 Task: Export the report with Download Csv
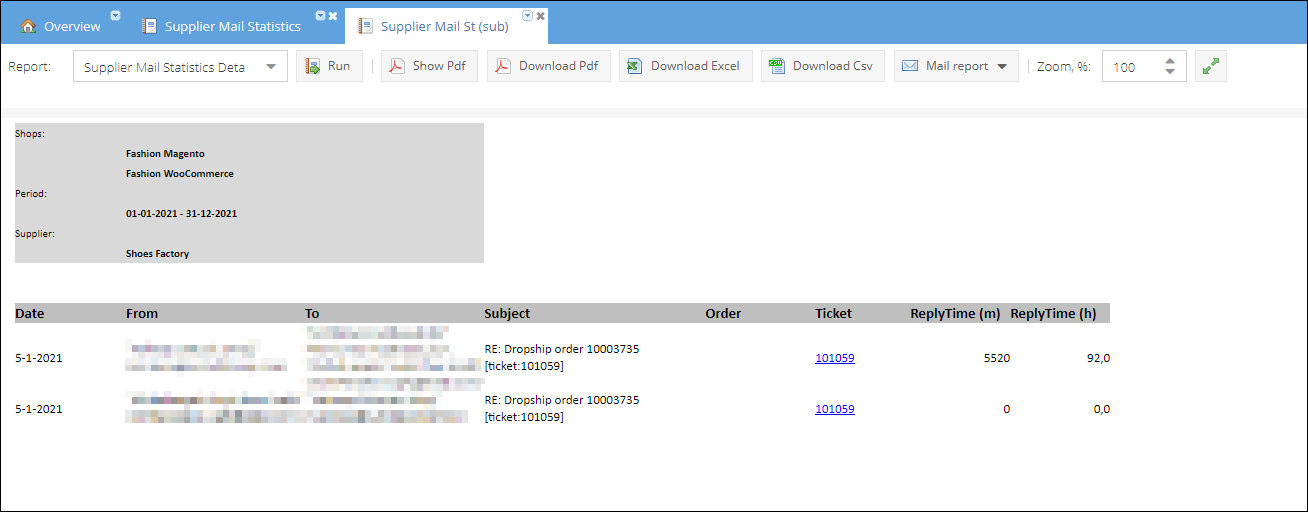coord(822,66)
